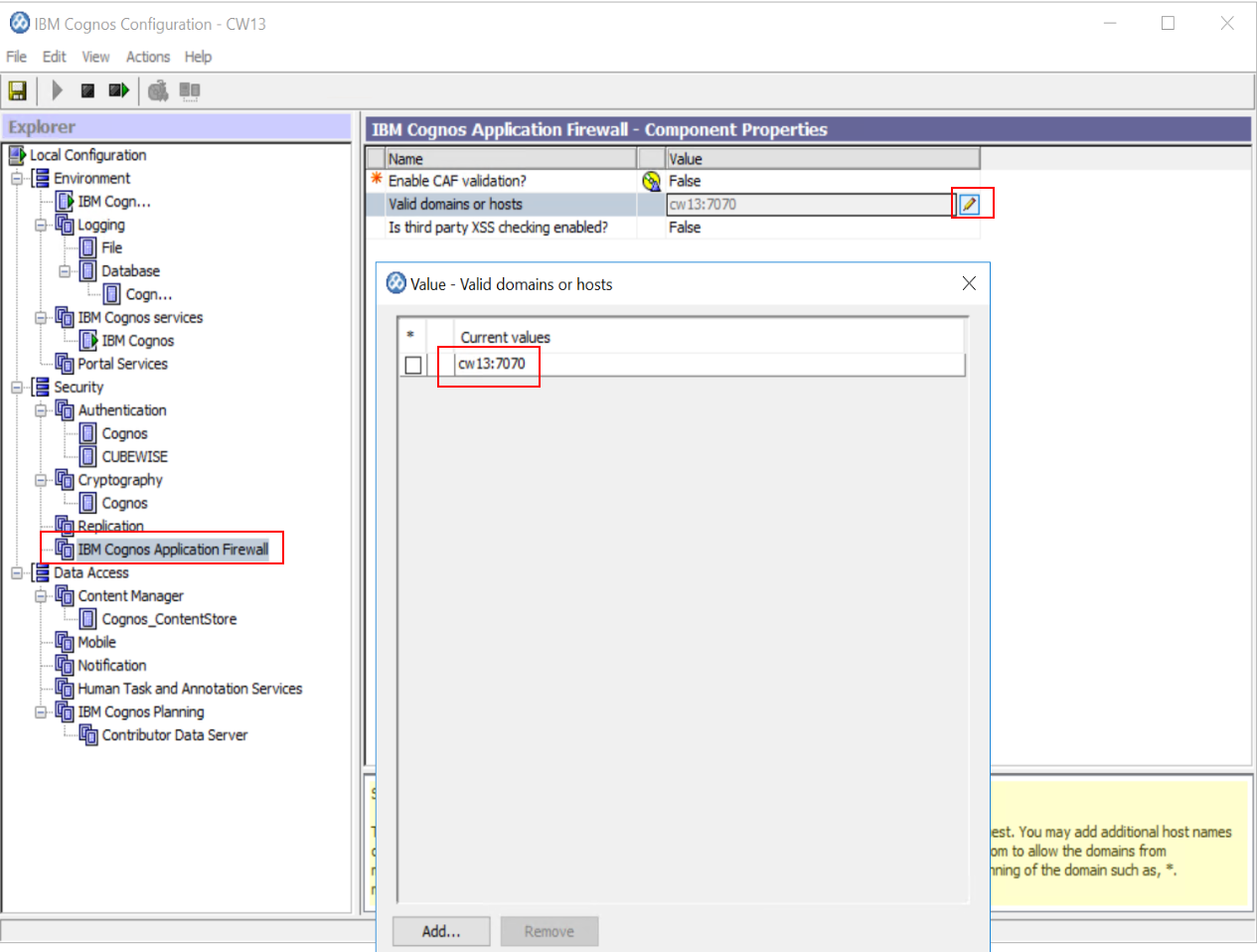The height and width of the screenshot is (952, 1257).
Task: Collapse the IBM Cognos Planning node
Action: [x=41, y=712]
